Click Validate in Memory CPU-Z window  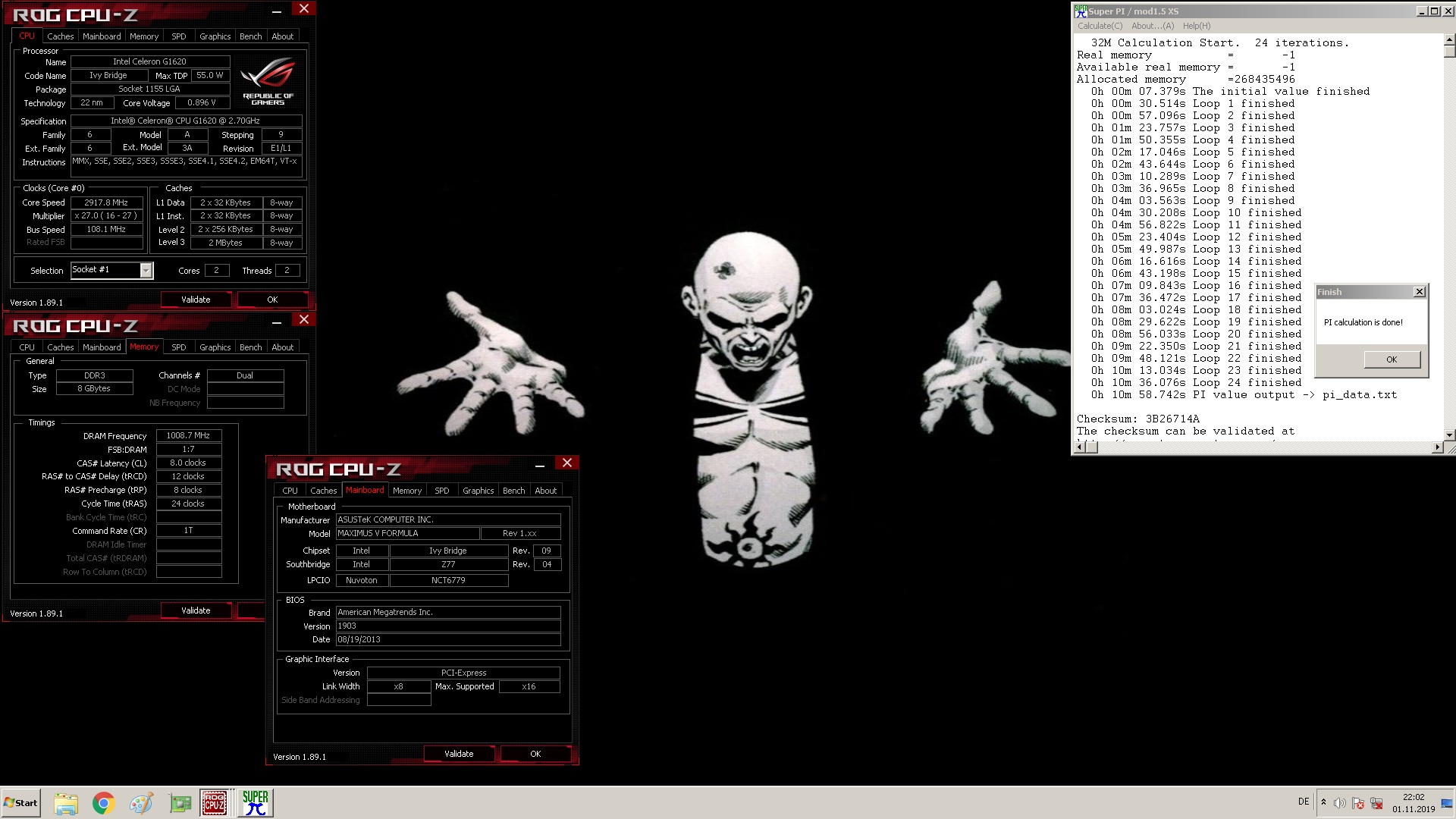(x=196, y=610)
